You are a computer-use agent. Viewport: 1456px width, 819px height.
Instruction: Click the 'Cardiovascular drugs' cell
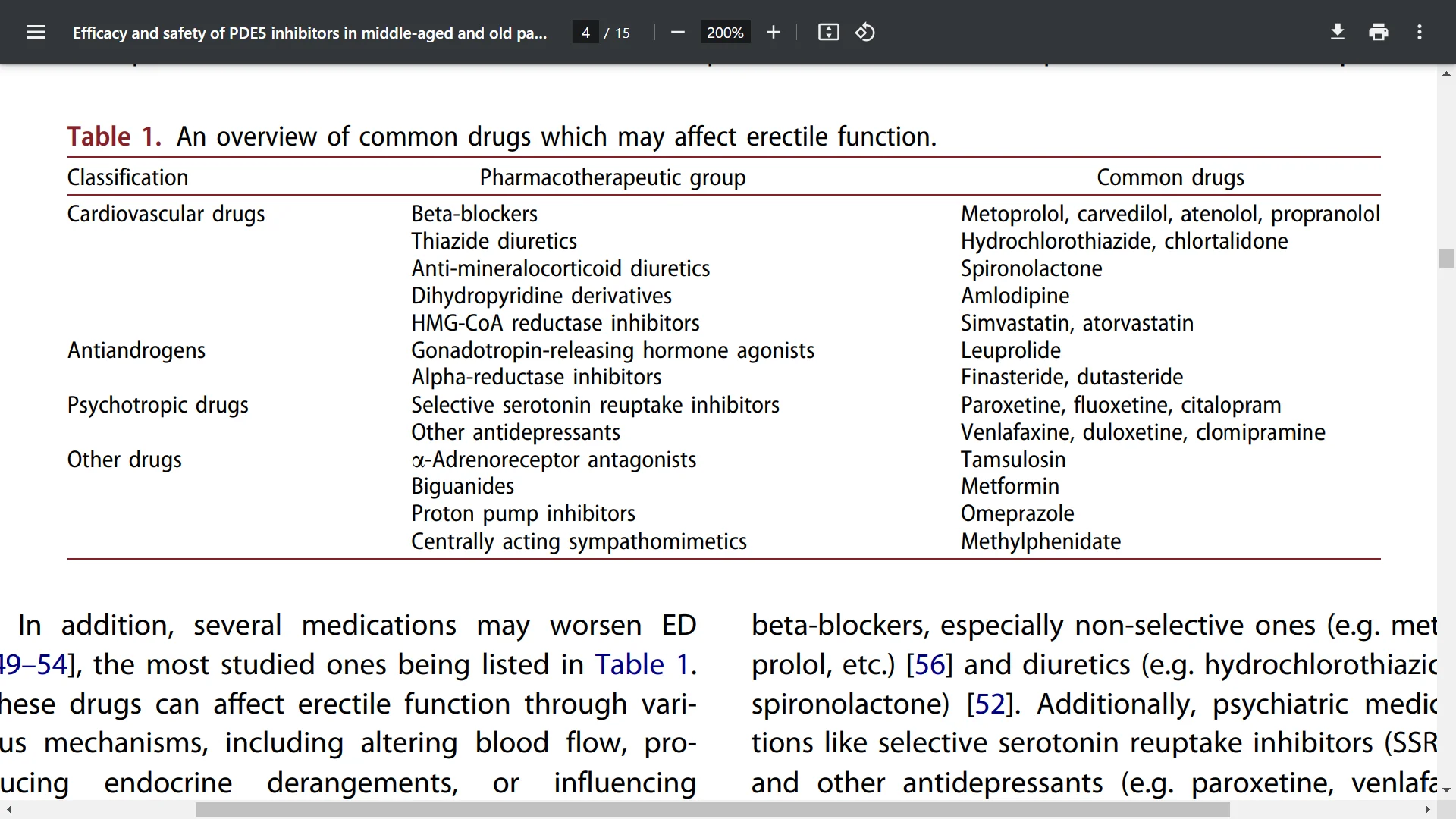(x=166, y=214)
